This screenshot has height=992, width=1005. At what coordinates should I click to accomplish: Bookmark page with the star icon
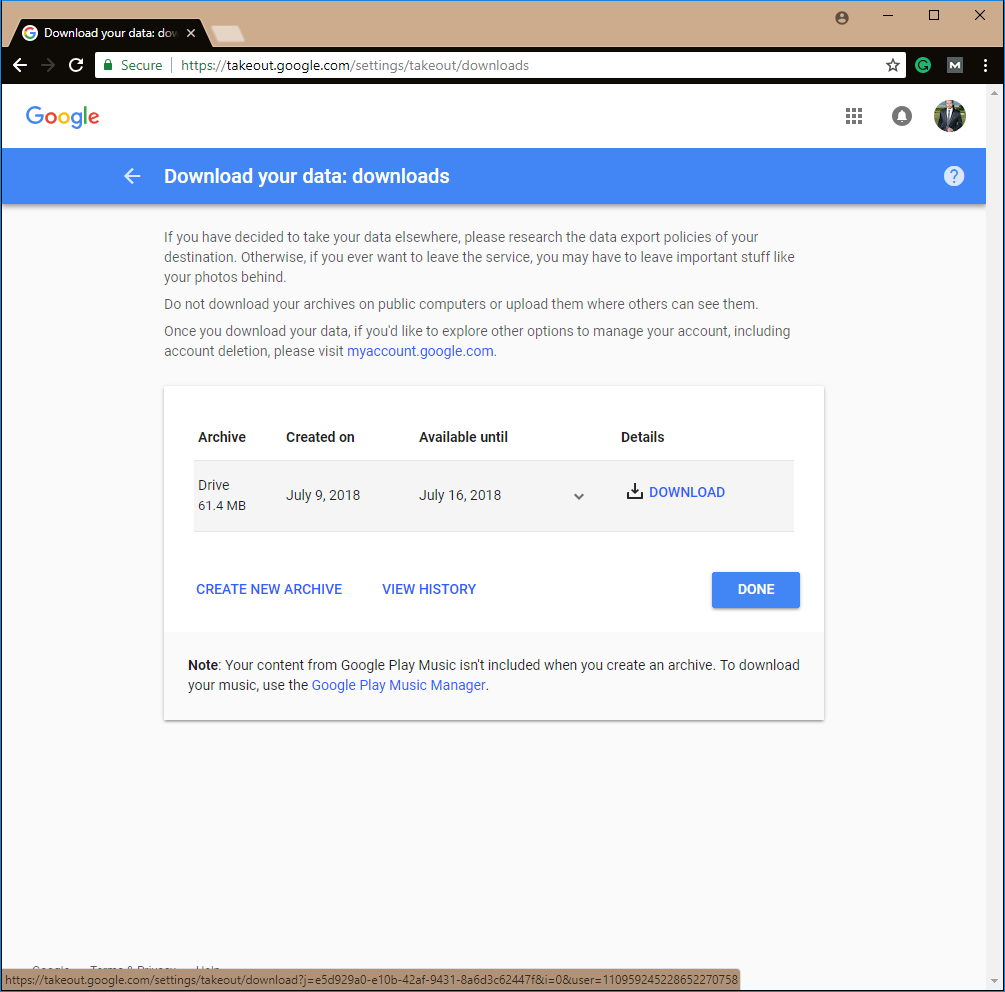892,65
